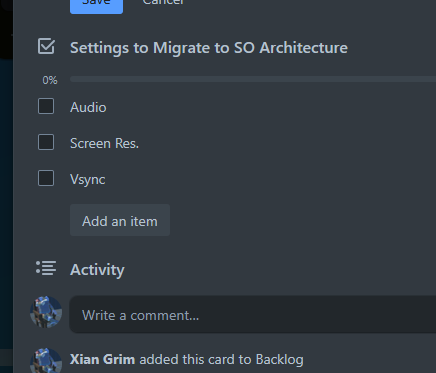Click the checklist icon beside Settings title
The height and width of the screenshot is (373, 436).
click(46, 46)
